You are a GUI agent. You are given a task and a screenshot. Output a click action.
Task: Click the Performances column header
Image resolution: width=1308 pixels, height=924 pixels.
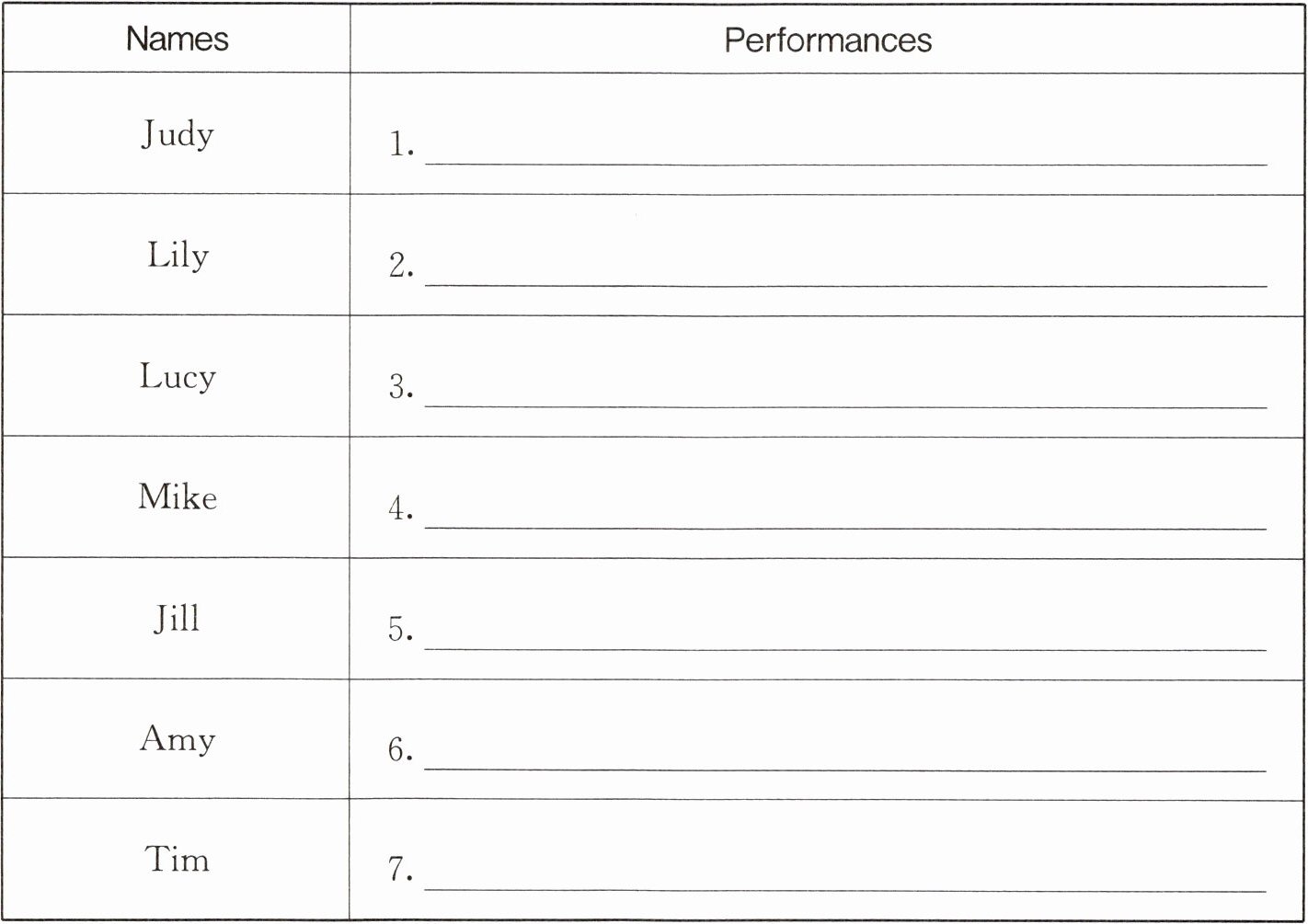tap(828, 40)
